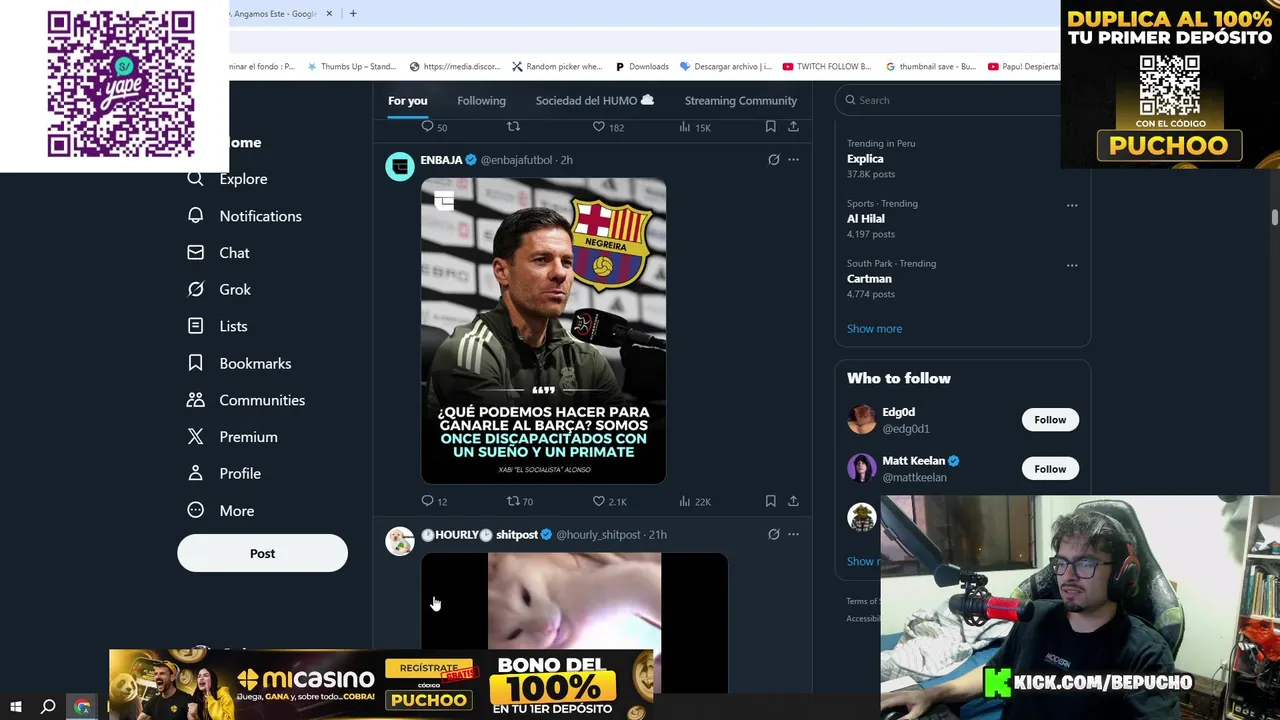Click Chrome icon in taskbar
The image size is (1280, 720).
pos(82,707)
